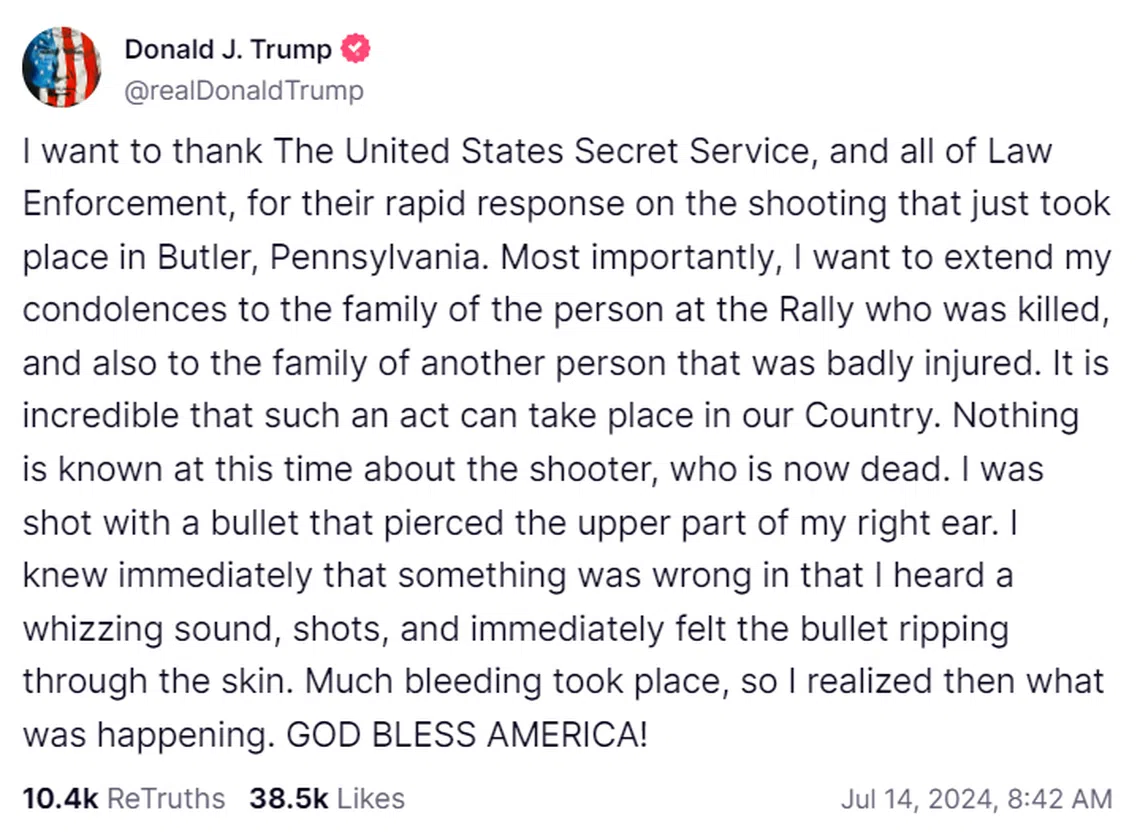The width and height of the screenshot is (1140, 840).
Task: Visit the @realDonaldTrump handle link
Action: tap(243, 91)
